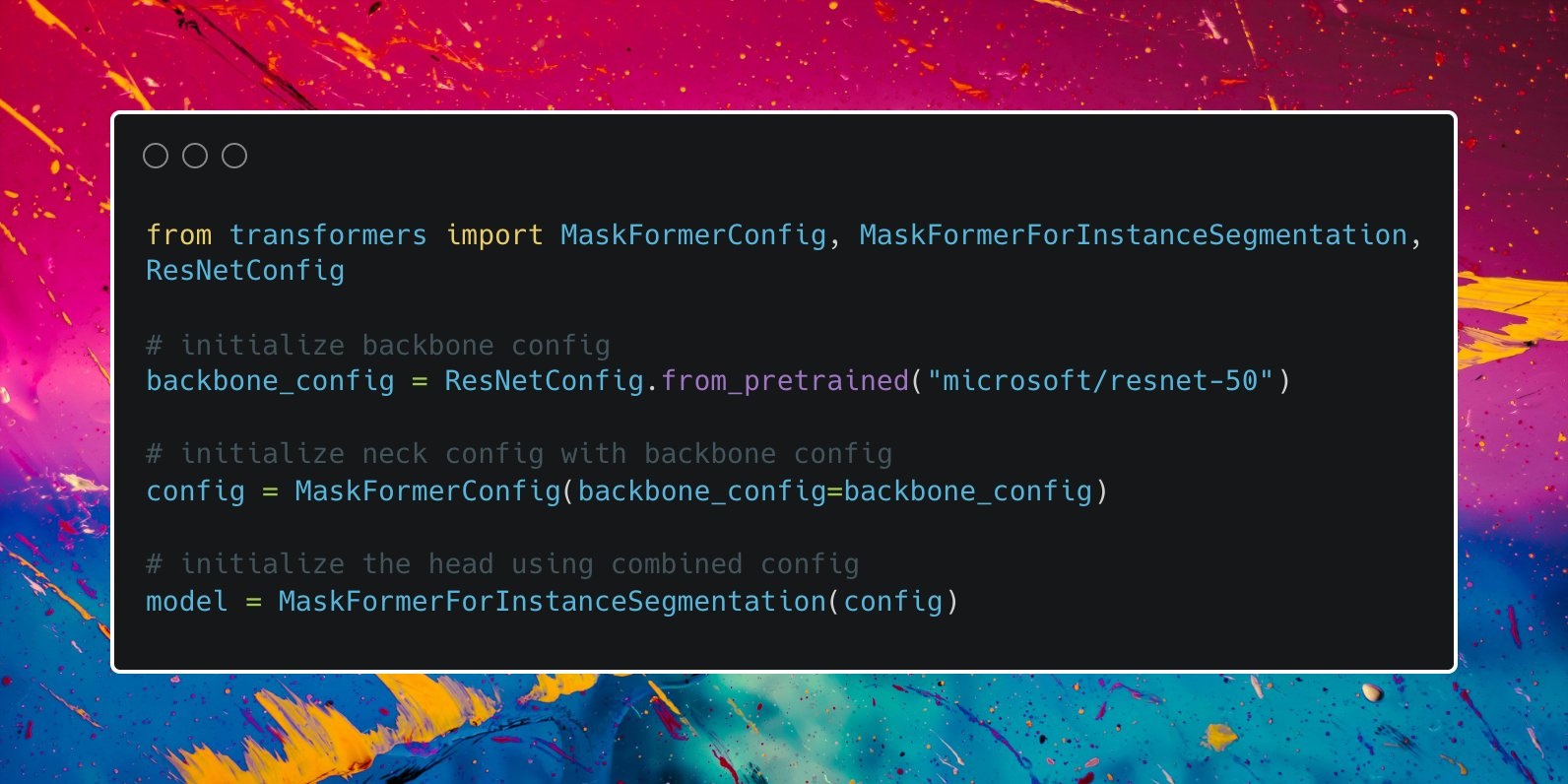This screenshot has height=784, width=1568.
Task: Click the MaskFormerConfig constructor call
Action: (427, 491)
